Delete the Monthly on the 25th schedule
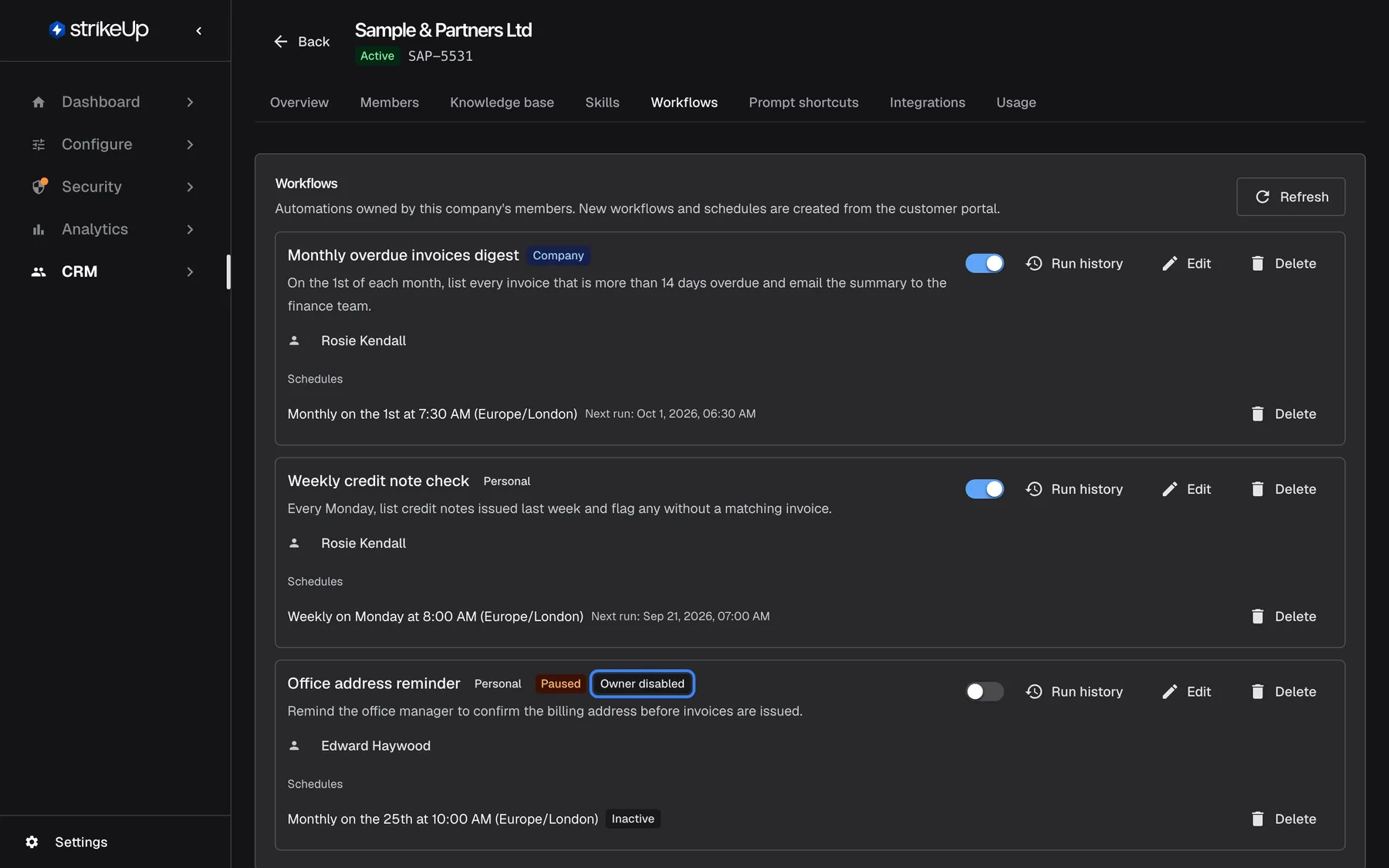 click(x=1283, y=819)
